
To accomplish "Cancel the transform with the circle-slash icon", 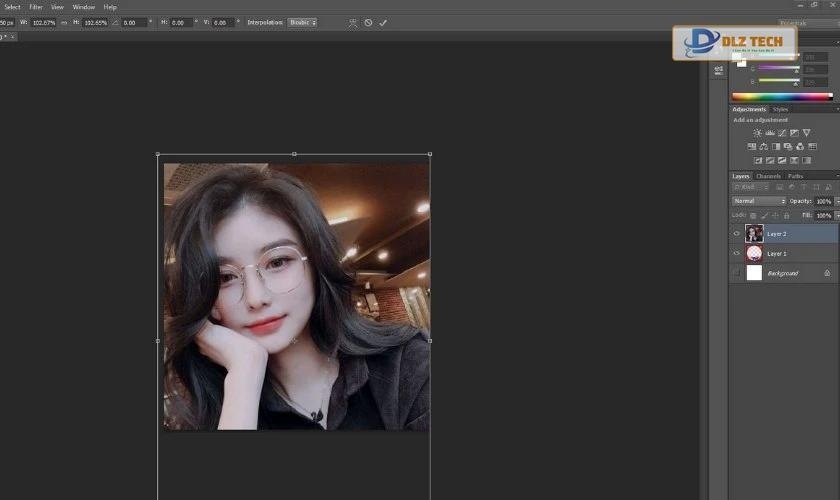I will coord(368,22).
